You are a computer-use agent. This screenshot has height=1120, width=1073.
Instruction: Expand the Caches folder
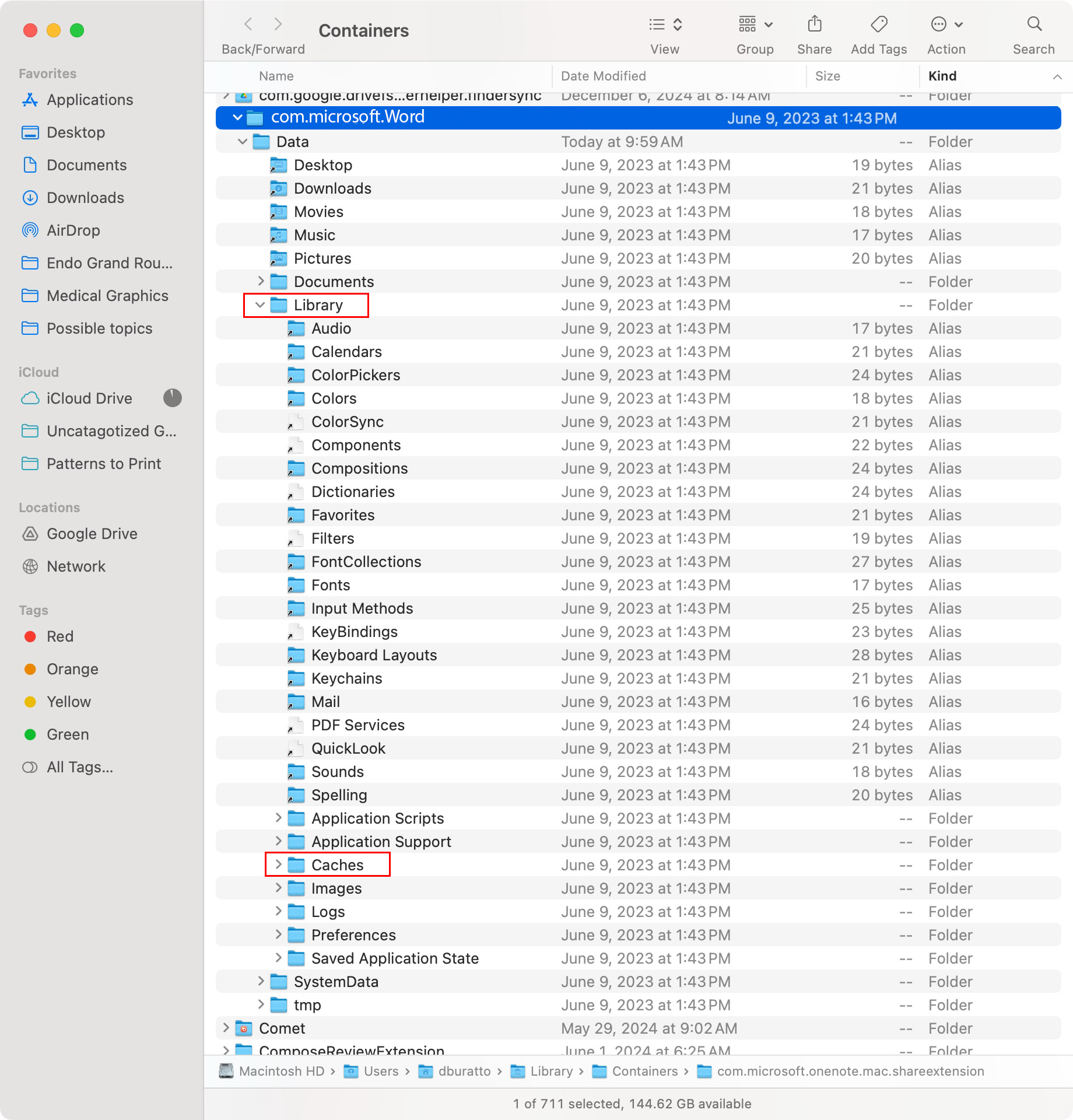(x=278, y=864)
